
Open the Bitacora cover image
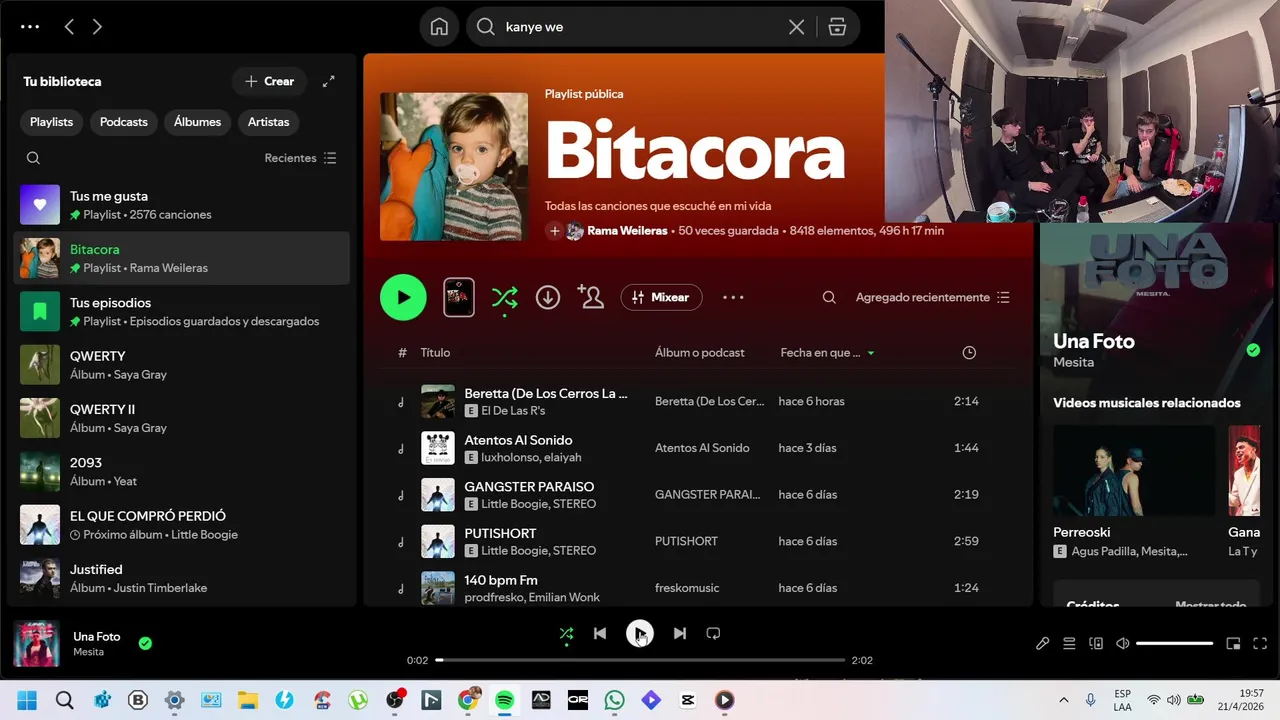click(x=454, y=166)
